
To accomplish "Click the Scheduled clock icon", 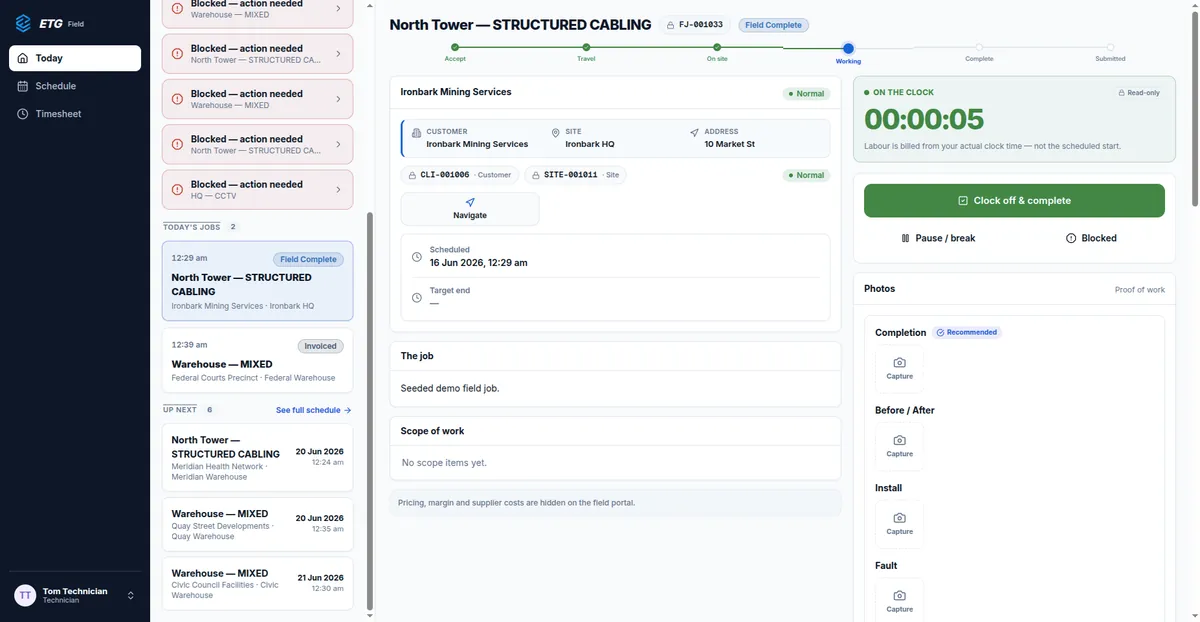I will pos(417,257).
